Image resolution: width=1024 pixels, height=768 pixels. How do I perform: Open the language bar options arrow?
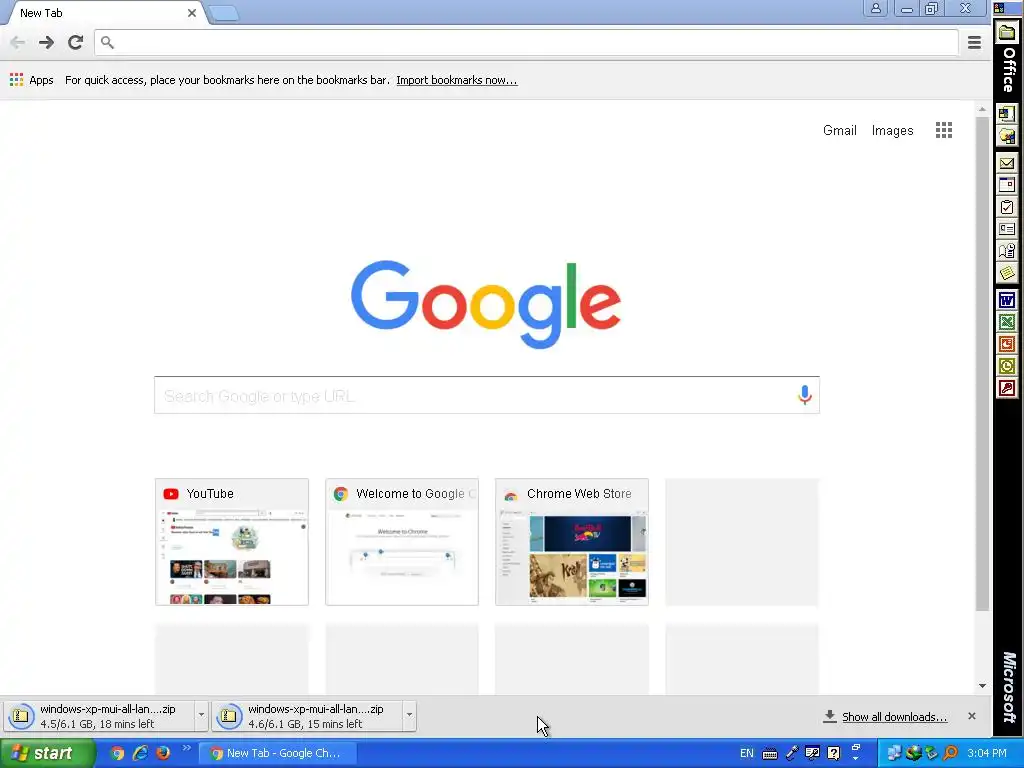(856, 758)
